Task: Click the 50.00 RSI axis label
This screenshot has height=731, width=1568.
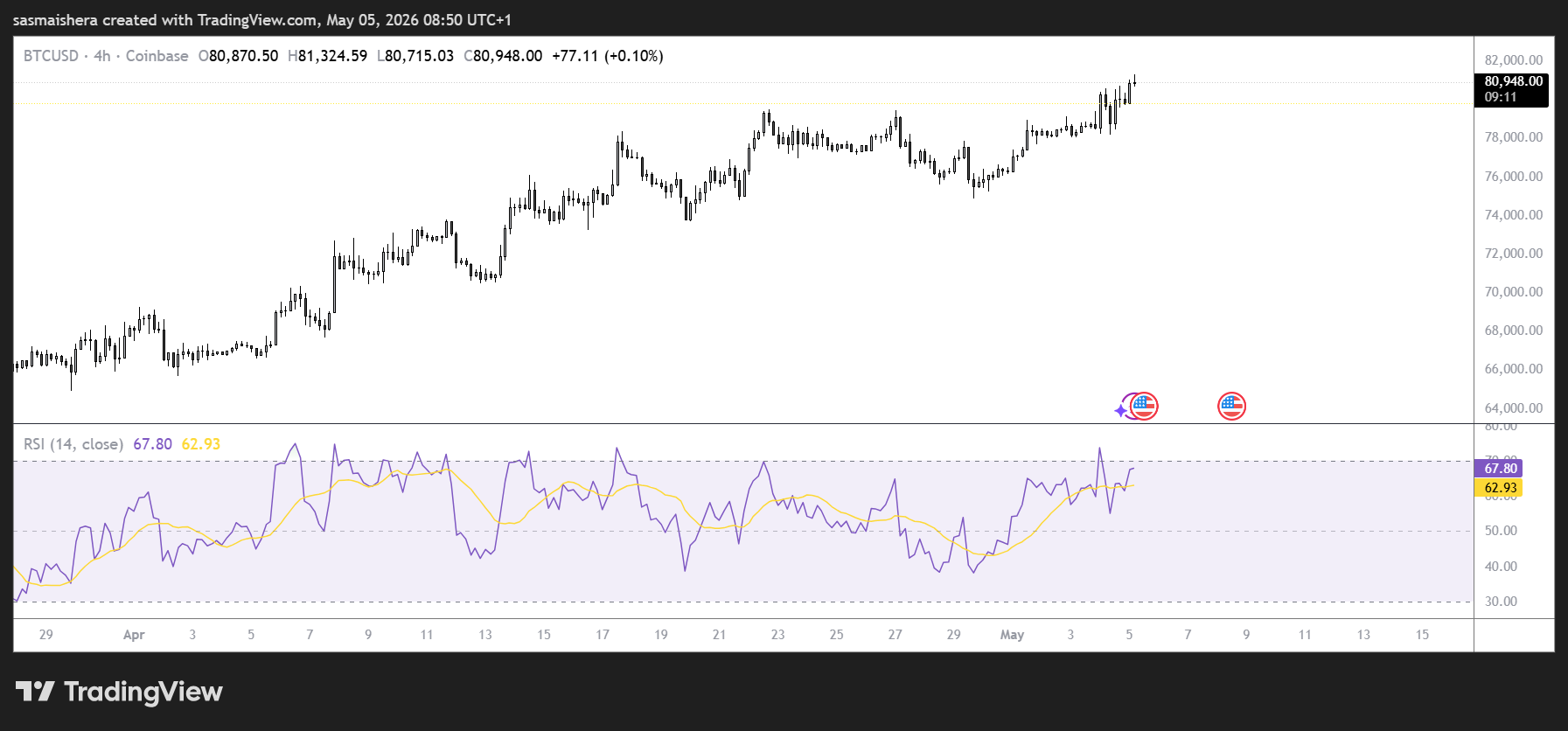Action: [x=1501, y=531]
